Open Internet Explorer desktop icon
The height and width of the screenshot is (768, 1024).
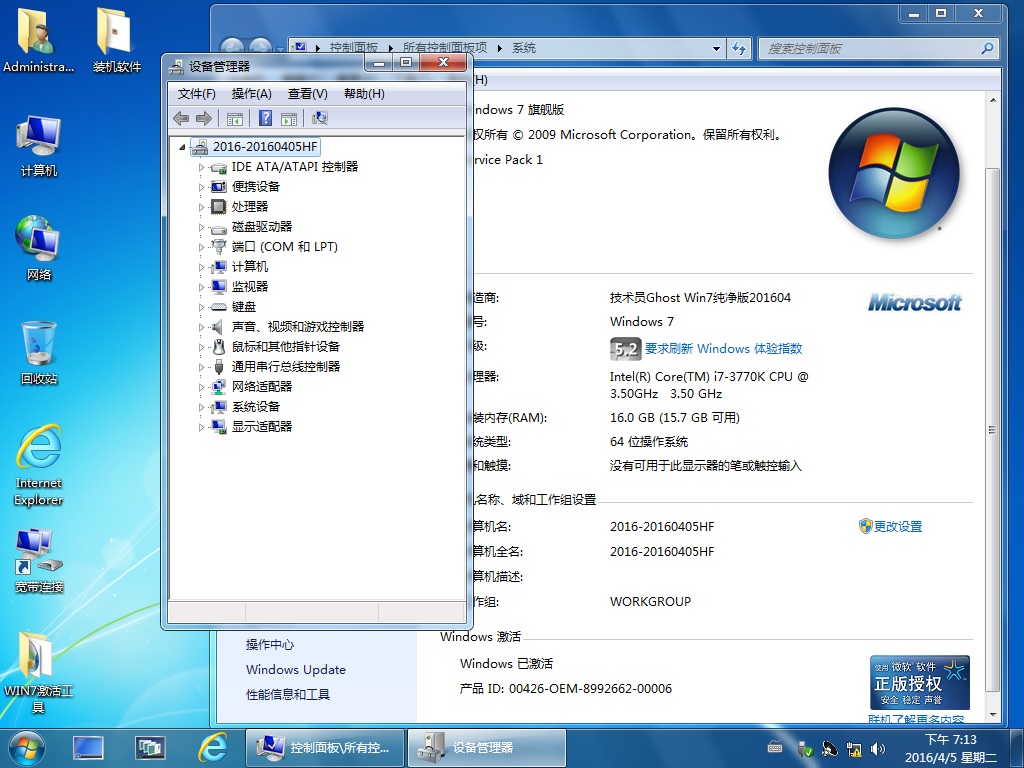(39, 466)
